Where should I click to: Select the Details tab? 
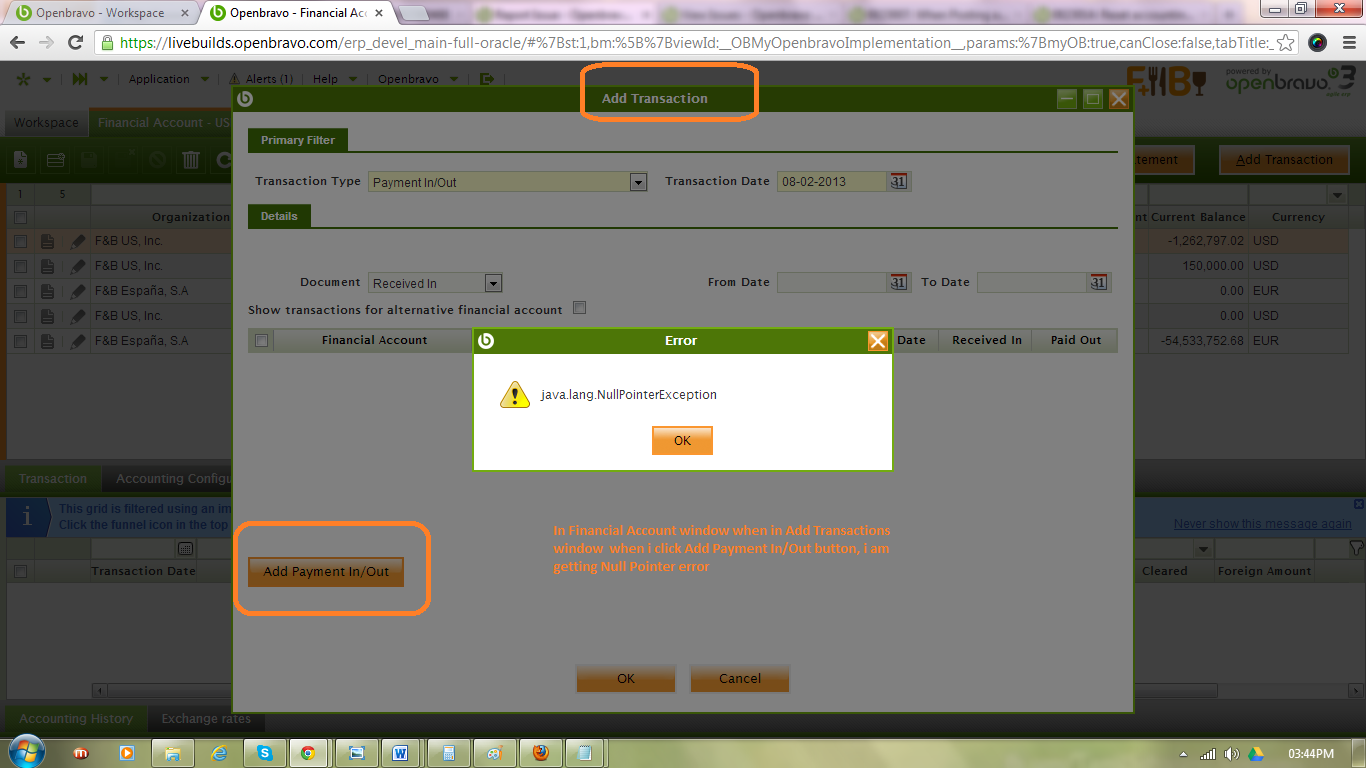[280, 215]
